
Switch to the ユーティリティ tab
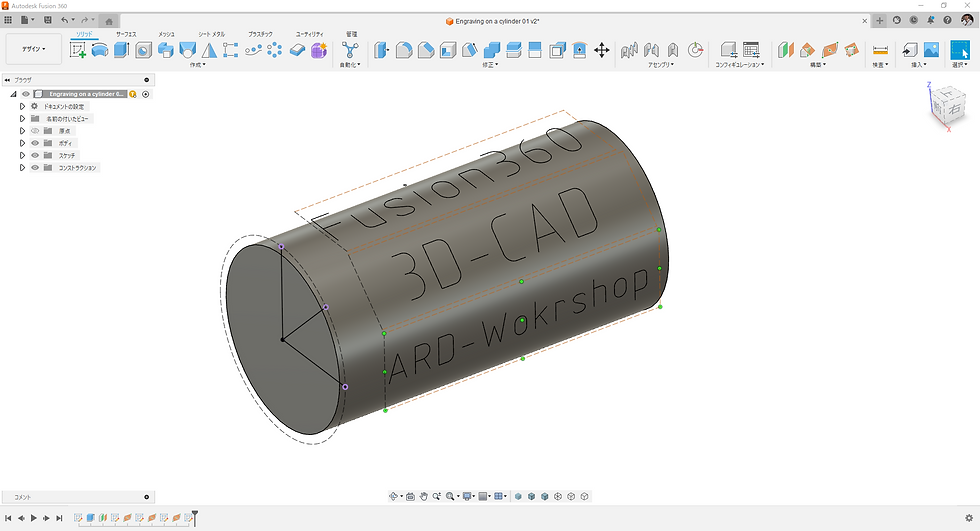pyautogui.click(x=309, y=34)
